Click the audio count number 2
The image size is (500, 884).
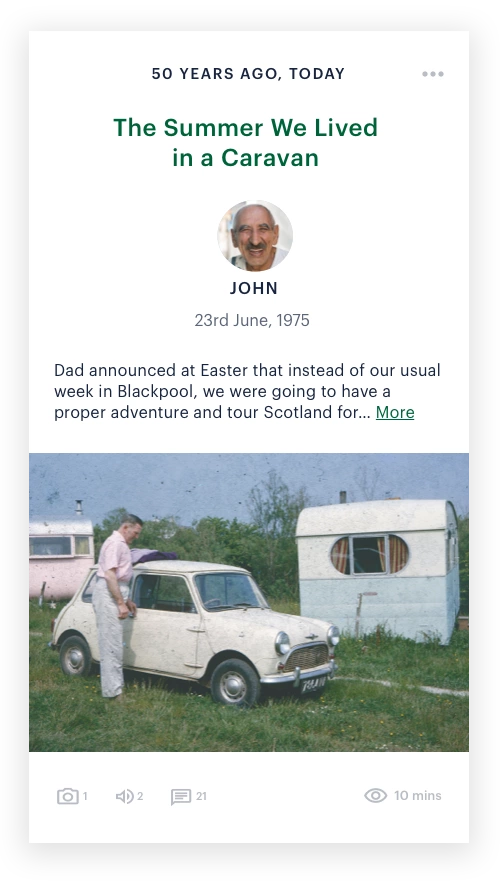(140, 796)
